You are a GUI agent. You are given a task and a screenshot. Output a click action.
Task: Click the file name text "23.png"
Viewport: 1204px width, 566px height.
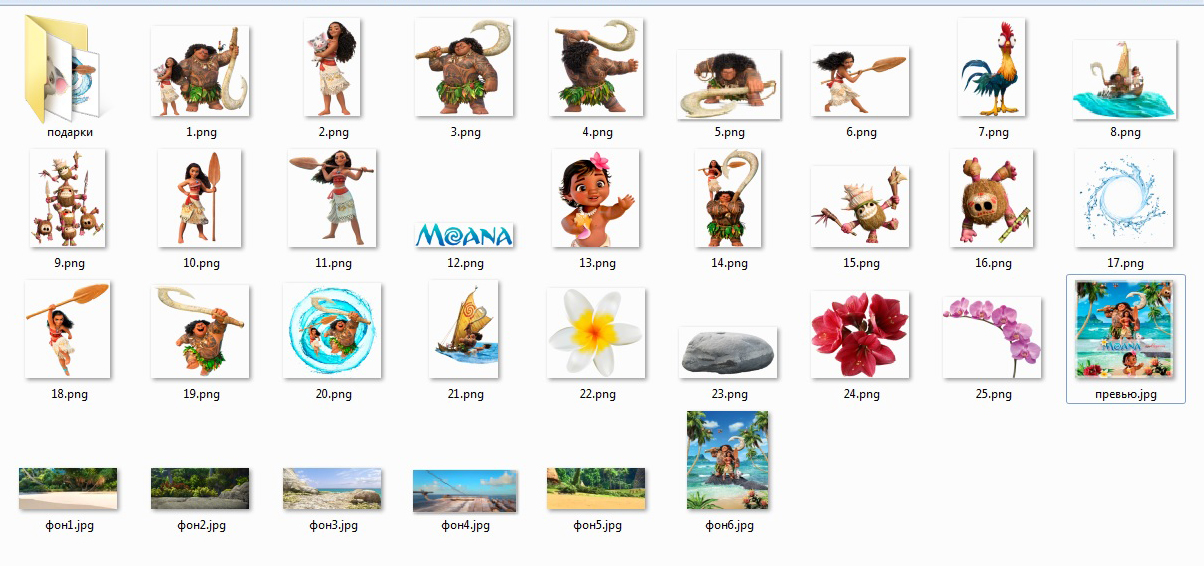729,394
